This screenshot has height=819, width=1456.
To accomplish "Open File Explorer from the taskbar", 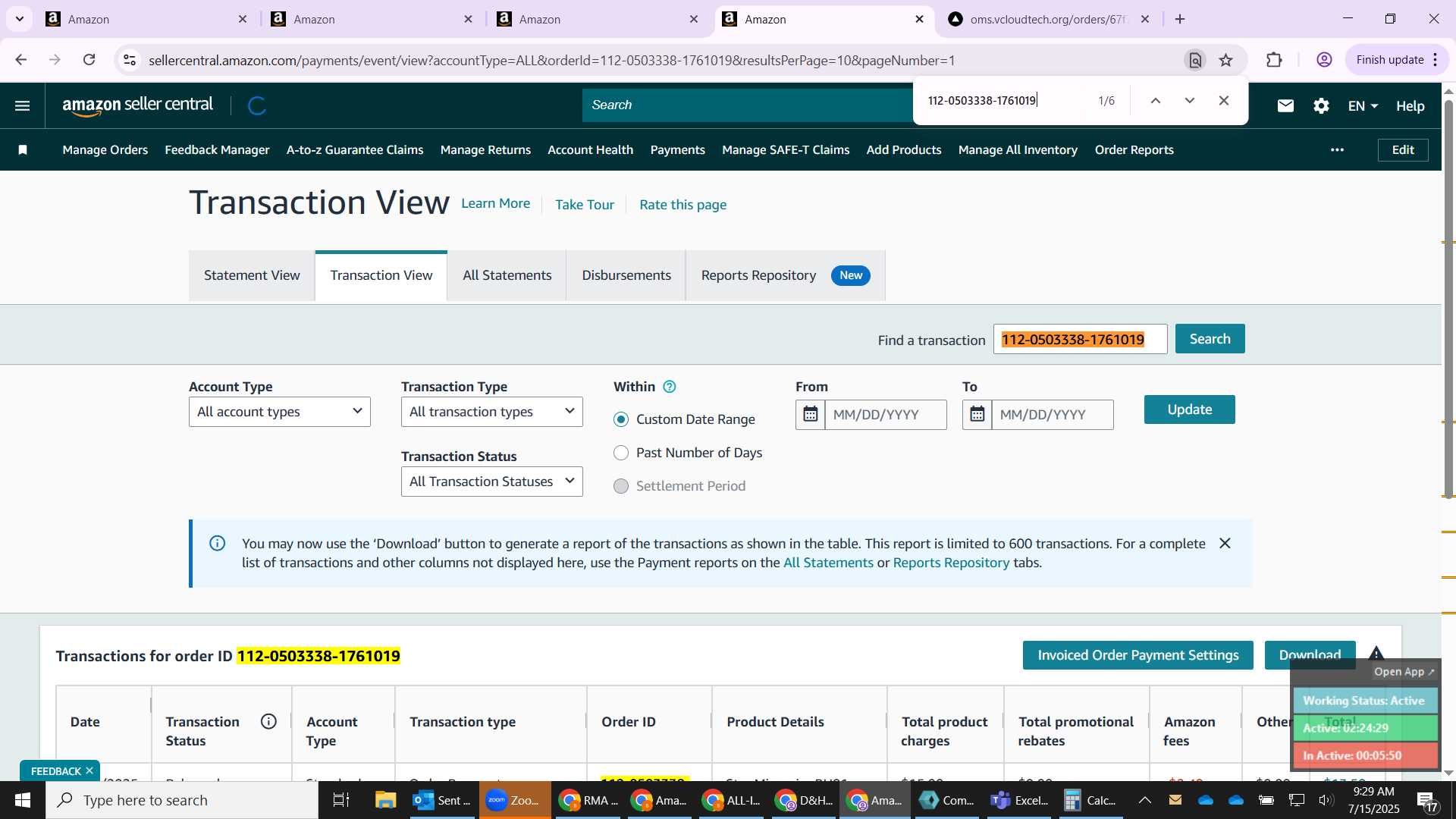I will pos(385,800).
